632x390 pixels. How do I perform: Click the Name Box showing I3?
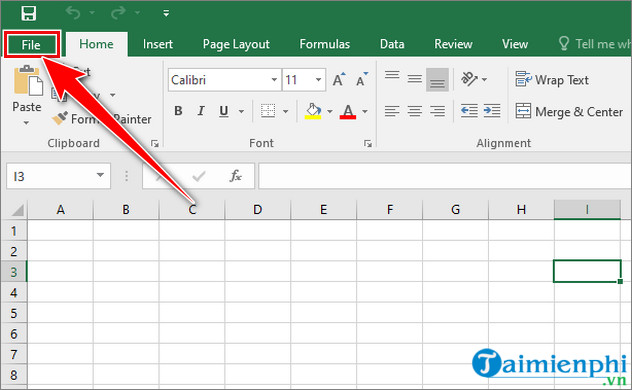click(x=58, y=176)
